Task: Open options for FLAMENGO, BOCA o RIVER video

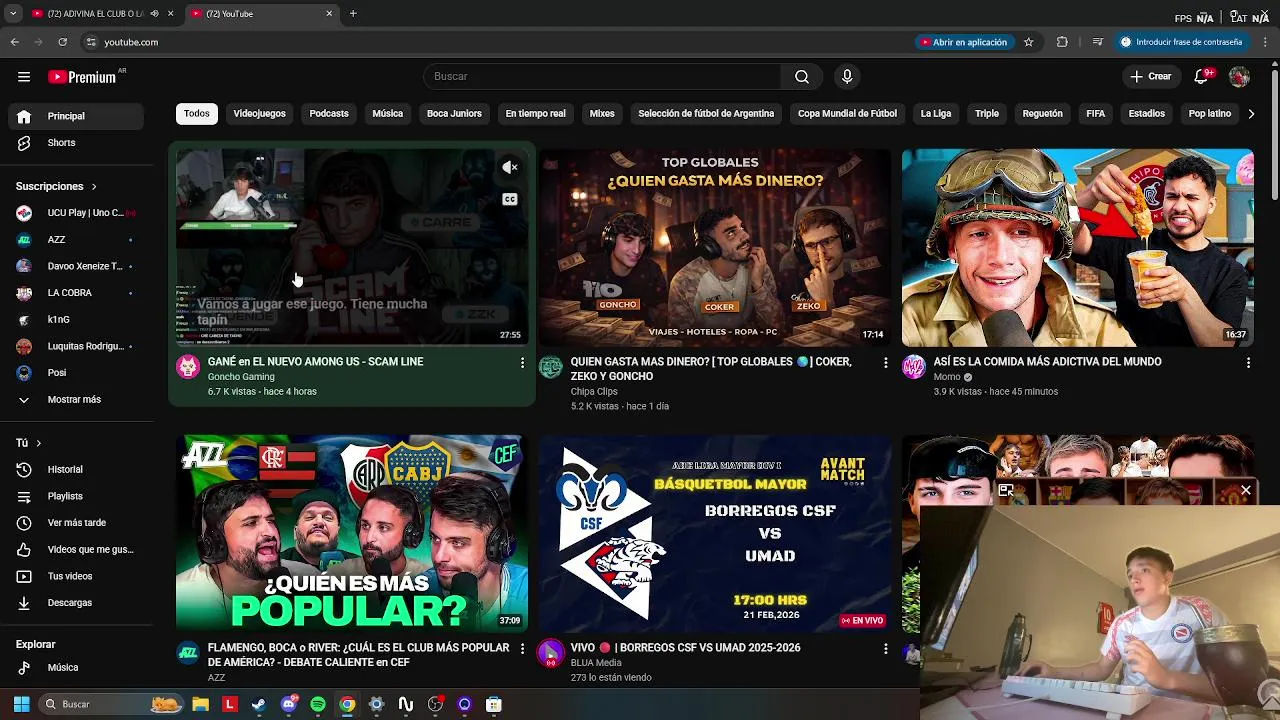Action: pyautogui.click(x=522, y=649)
